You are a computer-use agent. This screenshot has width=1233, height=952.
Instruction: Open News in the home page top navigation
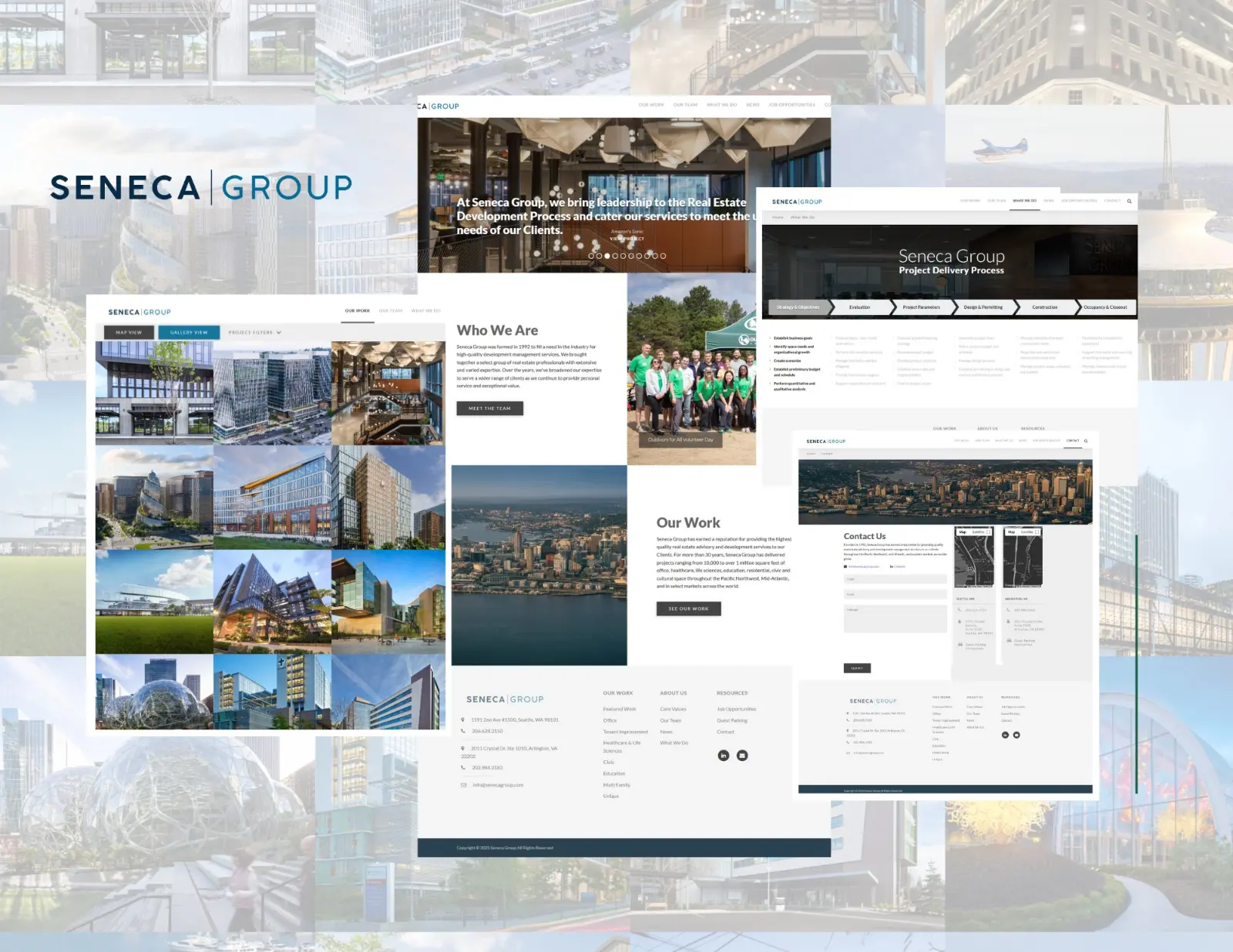pos(753,105)
